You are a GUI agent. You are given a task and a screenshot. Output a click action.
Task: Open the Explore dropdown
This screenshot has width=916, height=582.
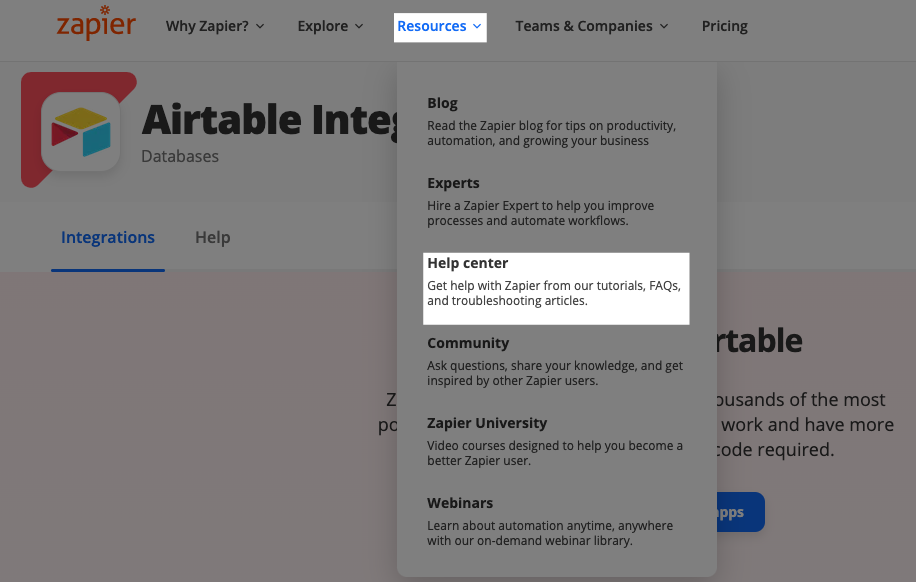pos(330,26)
